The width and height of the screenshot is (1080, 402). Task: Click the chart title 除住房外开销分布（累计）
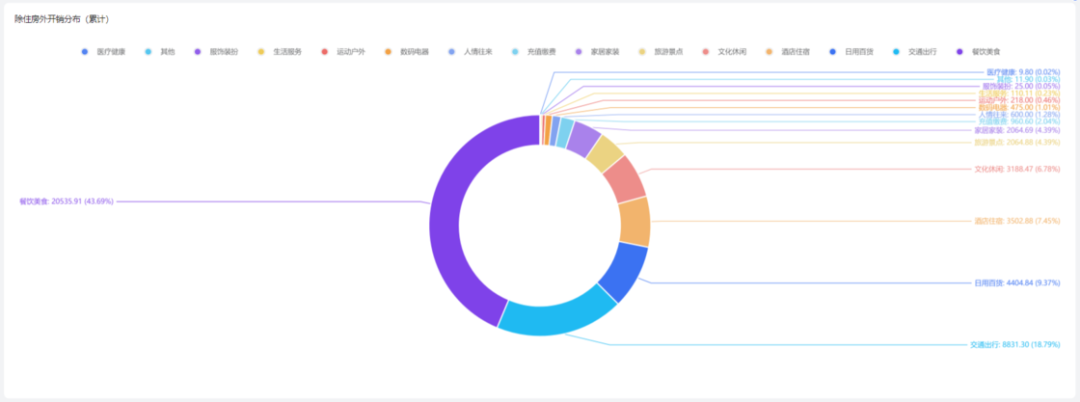(x=62, y=19)
